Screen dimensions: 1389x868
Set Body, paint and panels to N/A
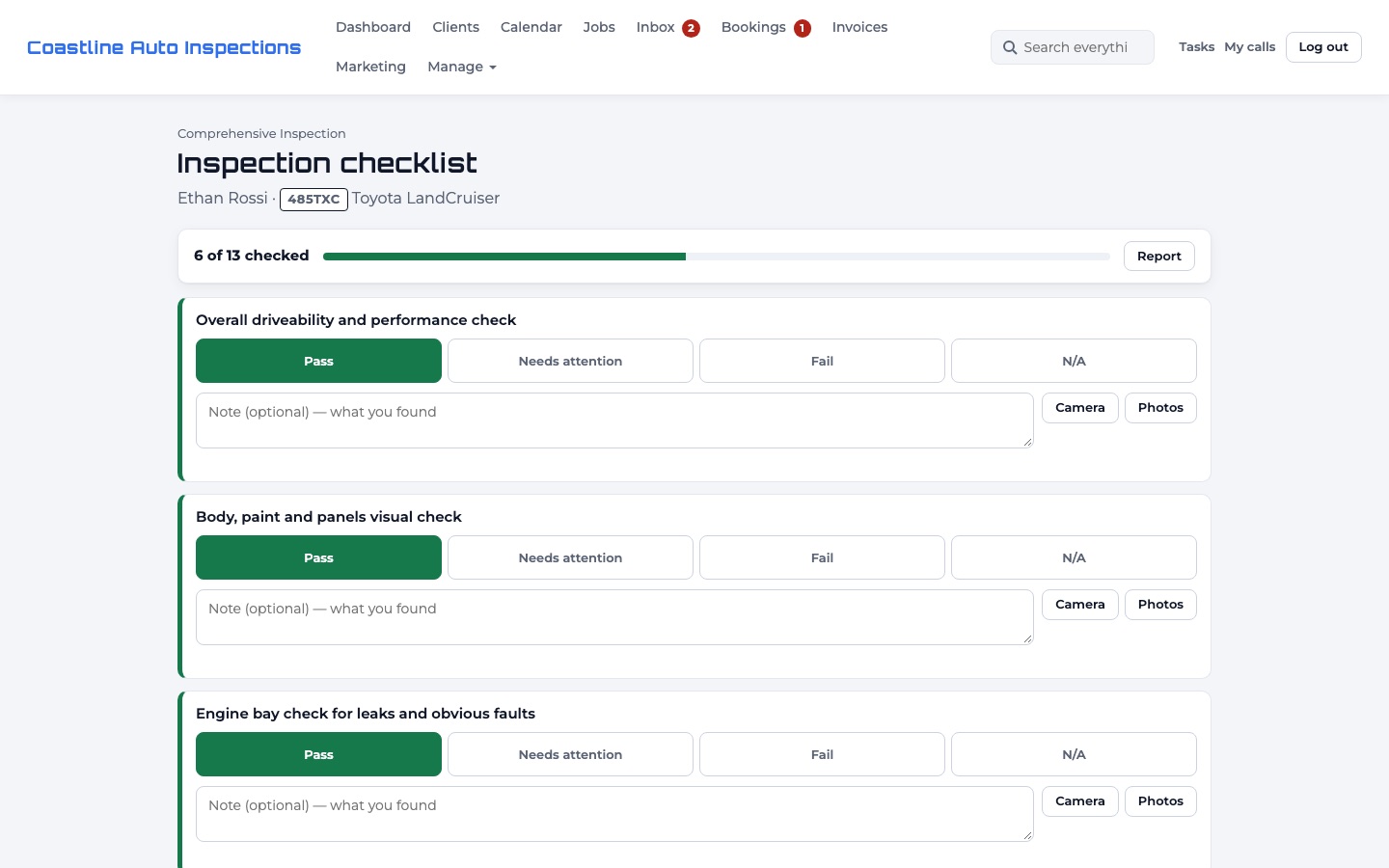1074,557
